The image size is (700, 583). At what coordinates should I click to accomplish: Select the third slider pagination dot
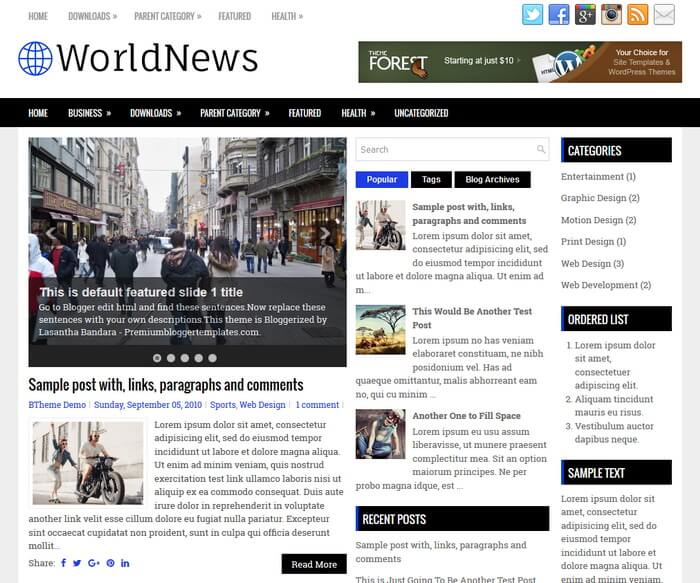point(184,357)
